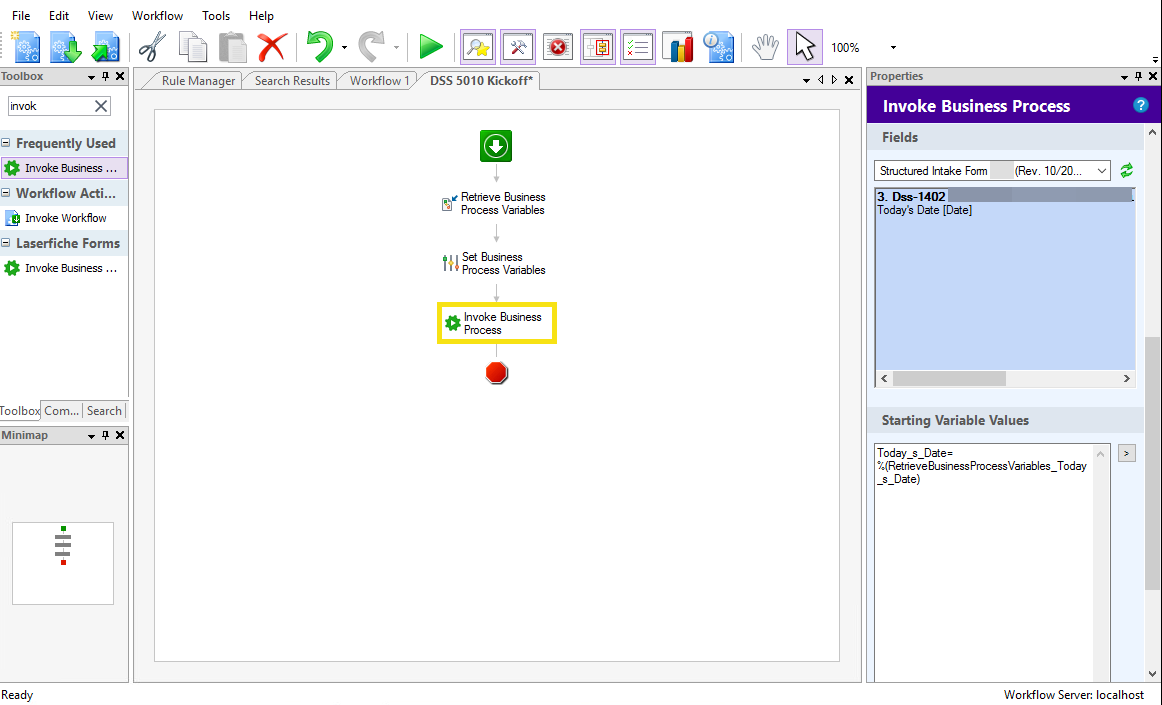Click the green Undo arrow
This screenshot has width=1162, height=705.
click(319, 47)
